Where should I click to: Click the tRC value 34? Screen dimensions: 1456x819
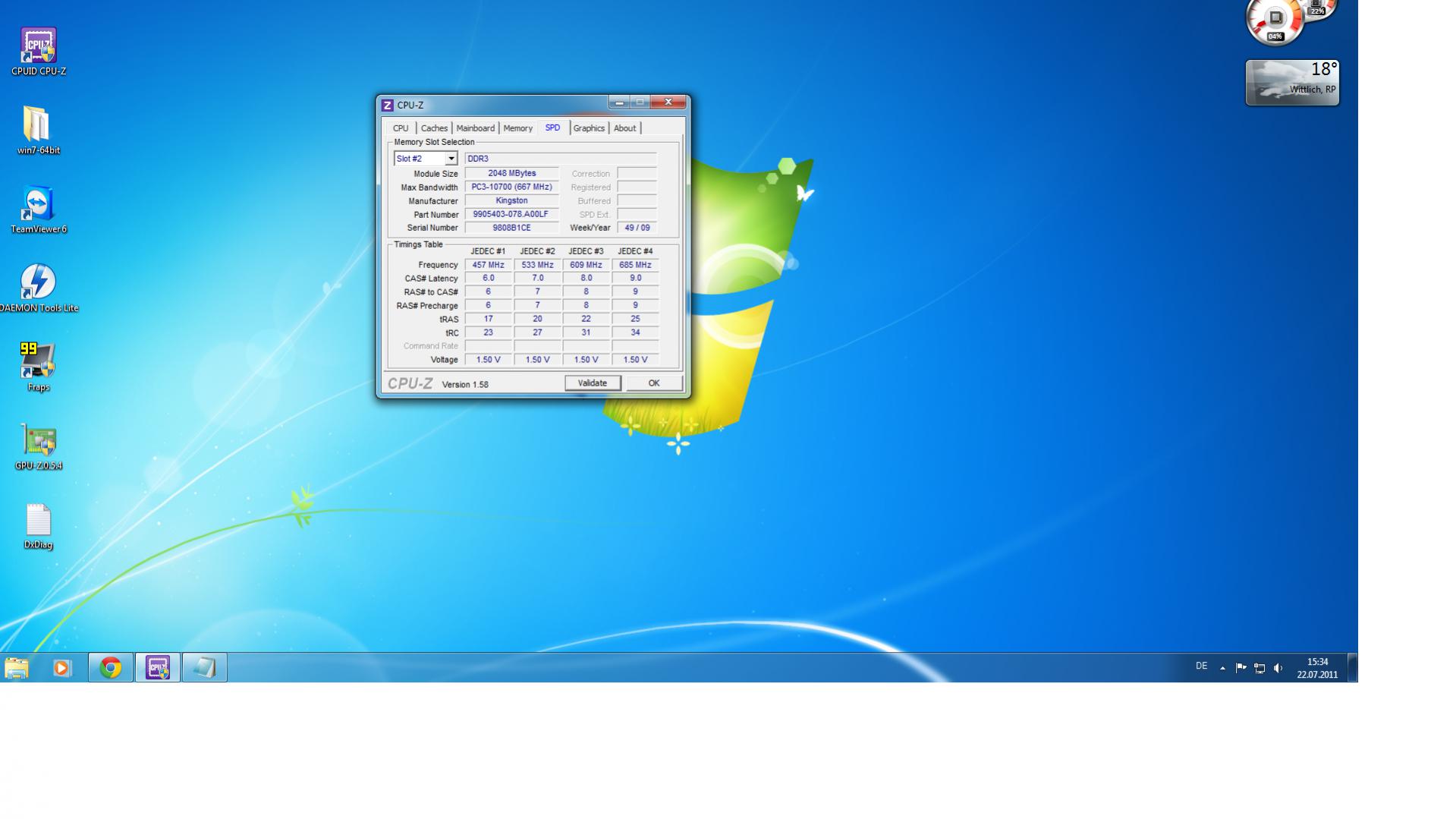tap(636, 332)
